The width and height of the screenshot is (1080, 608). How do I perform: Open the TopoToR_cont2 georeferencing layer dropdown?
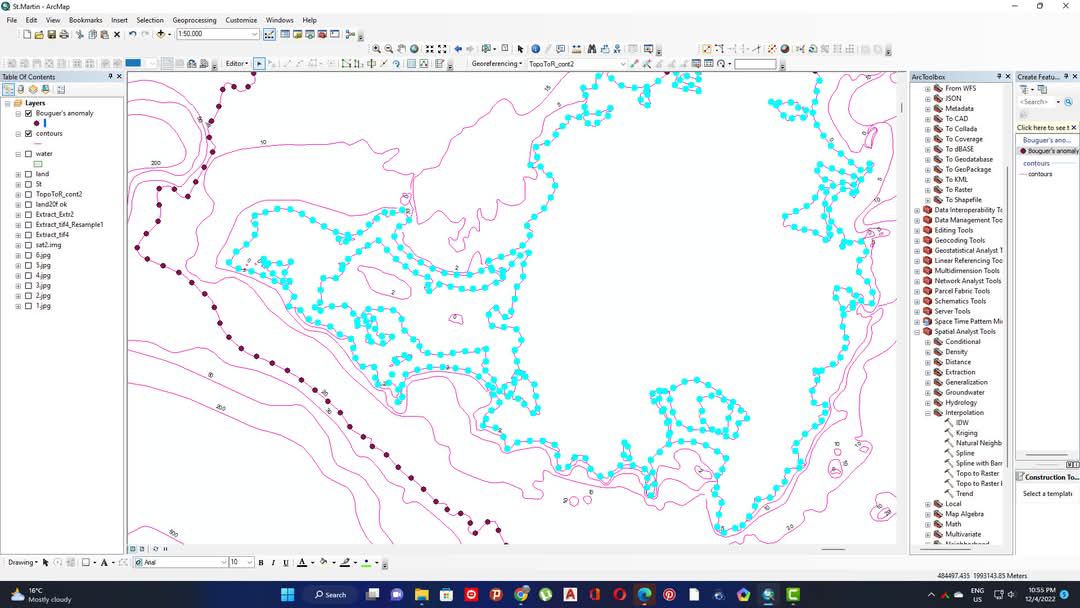(623, 64)
